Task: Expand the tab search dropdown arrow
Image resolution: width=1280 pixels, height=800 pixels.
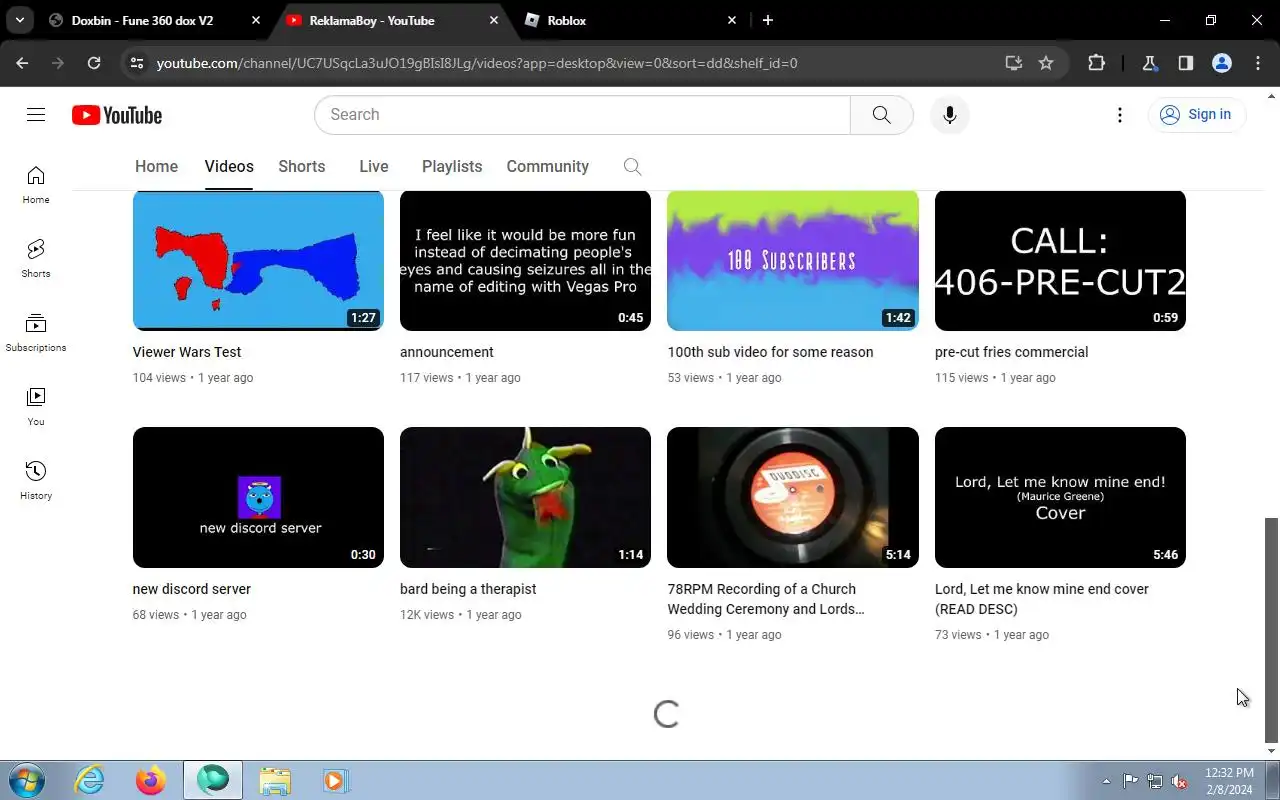Action: pyautogui.click(x=20, y=20)
